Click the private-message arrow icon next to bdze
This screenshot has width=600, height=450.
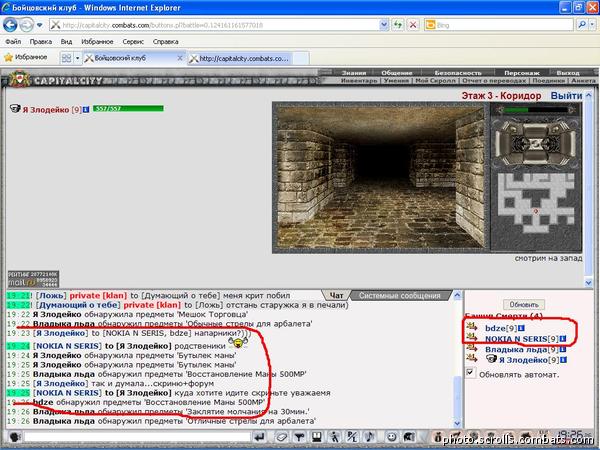coord(472,328)
